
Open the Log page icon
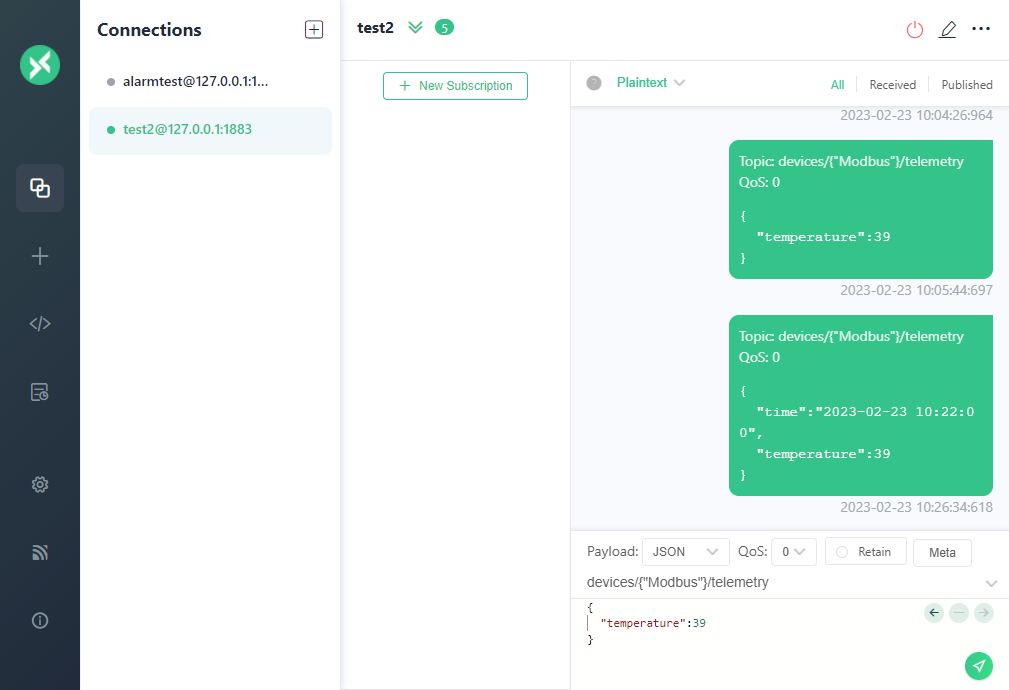click(40, 392)
